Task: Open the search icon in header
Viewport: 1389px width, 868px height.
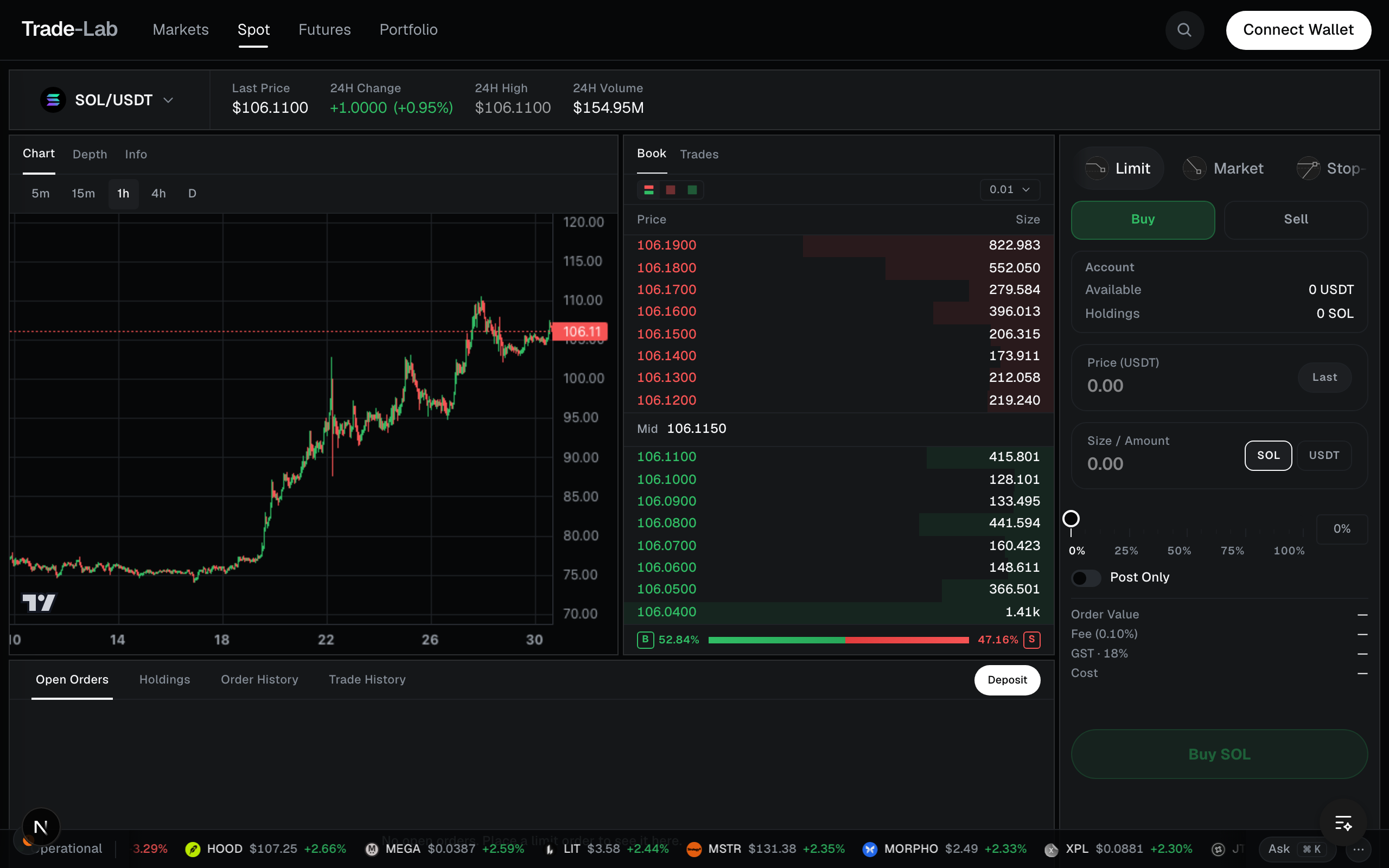Action: pyautogui.click(x=1184, y=30)
